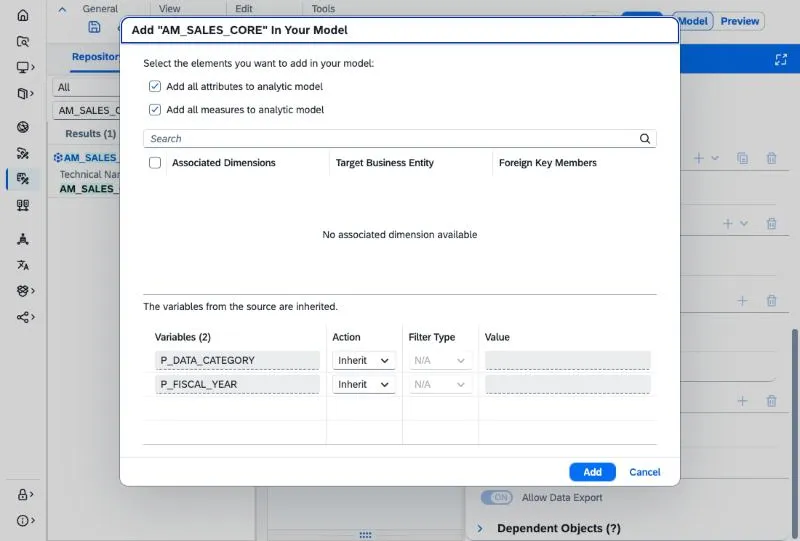The height and width of the screenshot is (541, 800).
Task: Switch to the Preview tab
Action: tap(740, 21)
